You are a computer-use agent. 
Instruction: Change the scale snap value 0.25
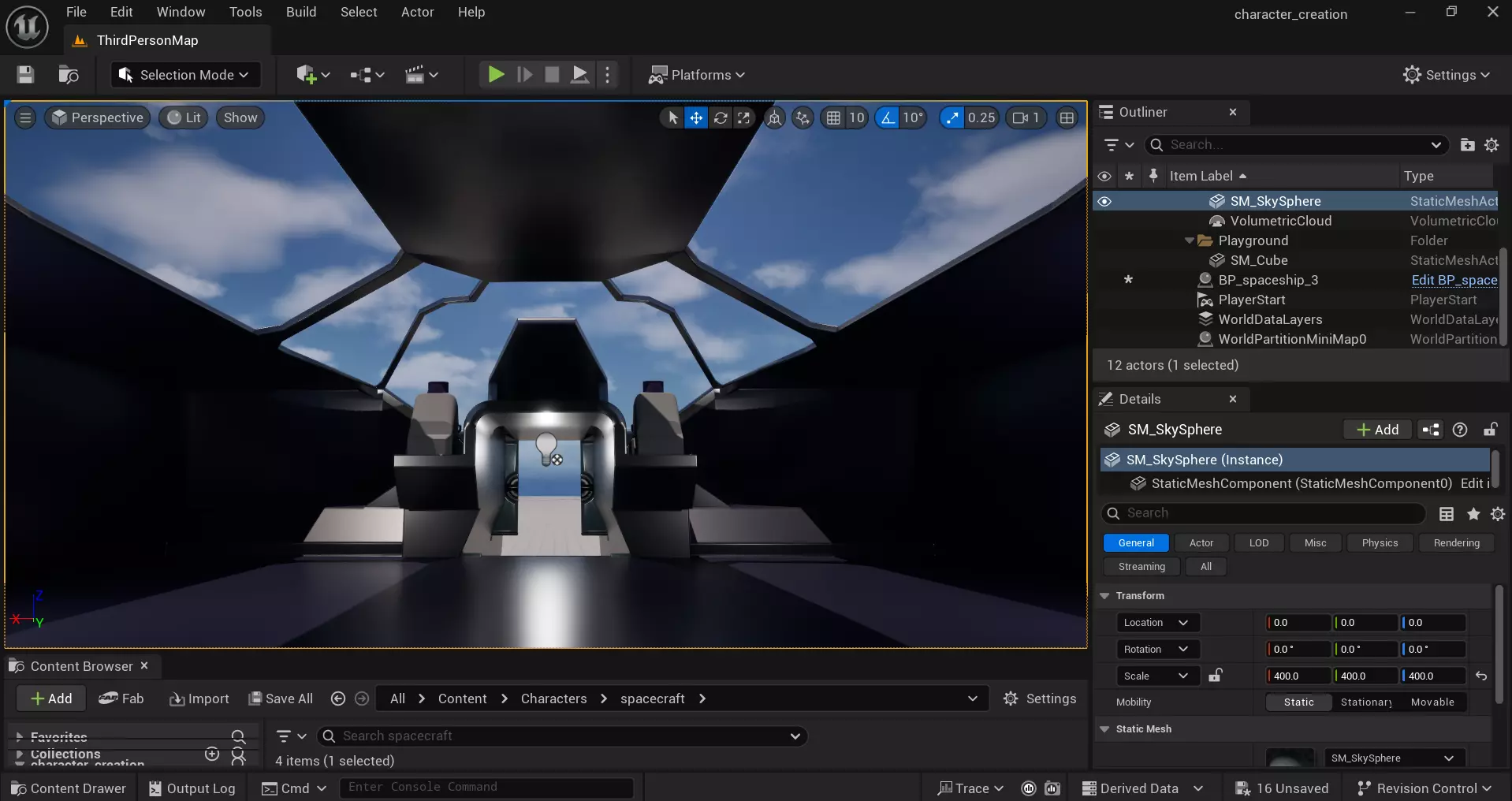981,117
